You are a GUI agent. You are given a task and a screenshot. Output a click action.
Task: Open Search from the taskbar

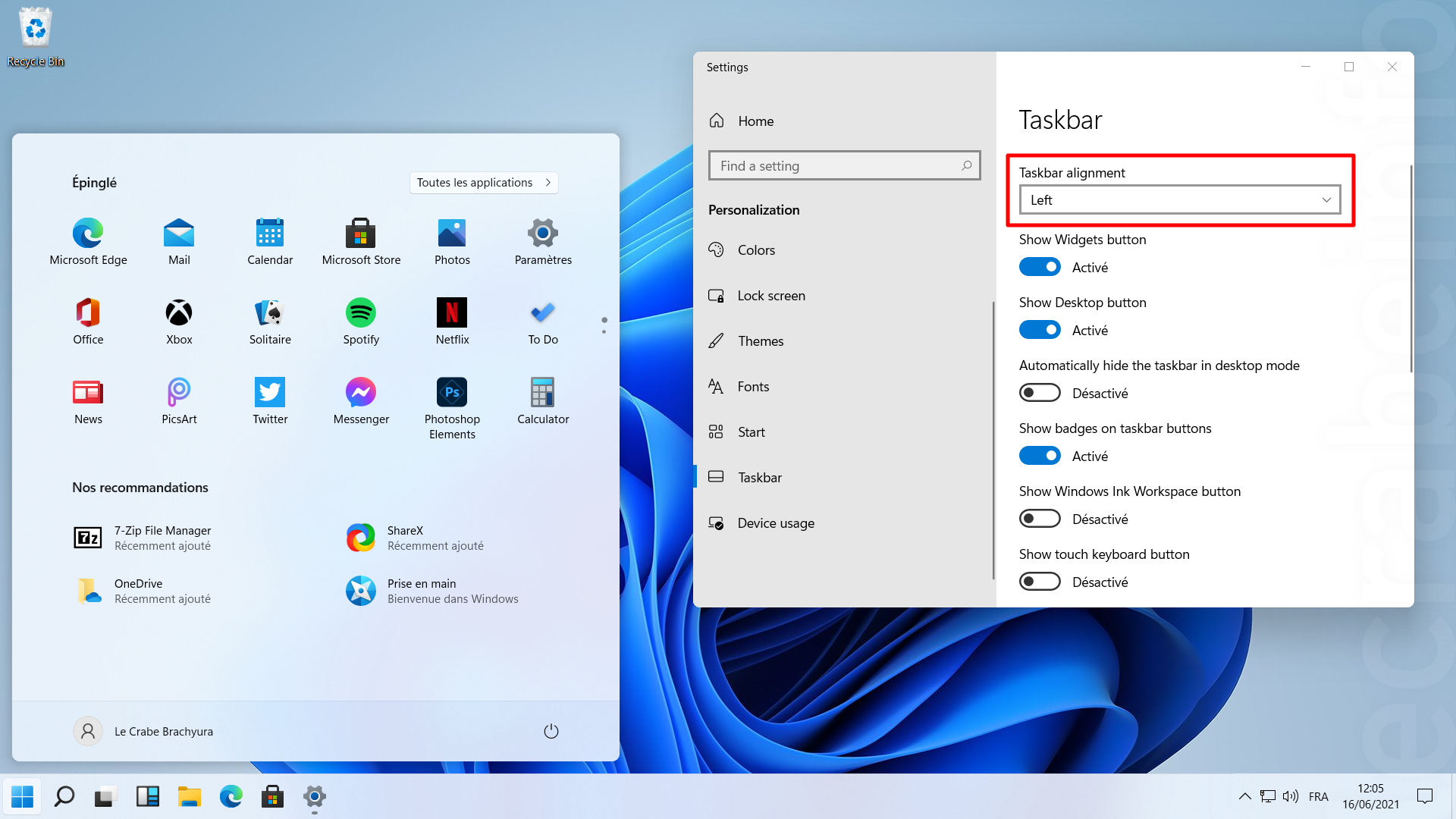tap(64, 796)
